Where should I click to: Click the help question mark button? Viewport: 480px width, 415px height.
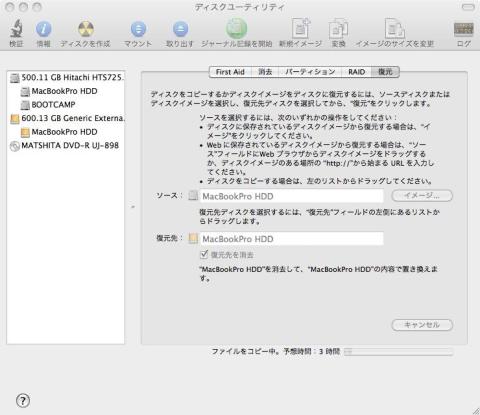coord(23,400)
